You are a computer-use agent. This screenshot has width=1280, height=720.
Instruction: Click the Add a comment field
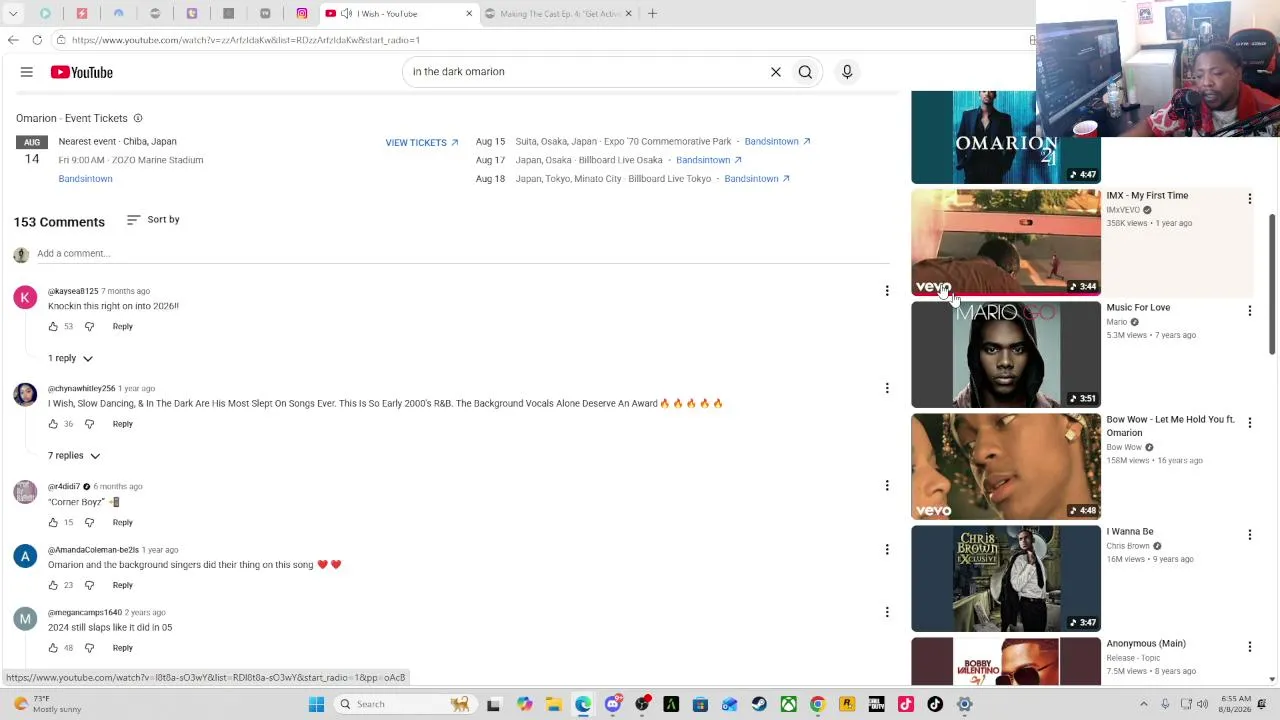[x=462, y=254]
